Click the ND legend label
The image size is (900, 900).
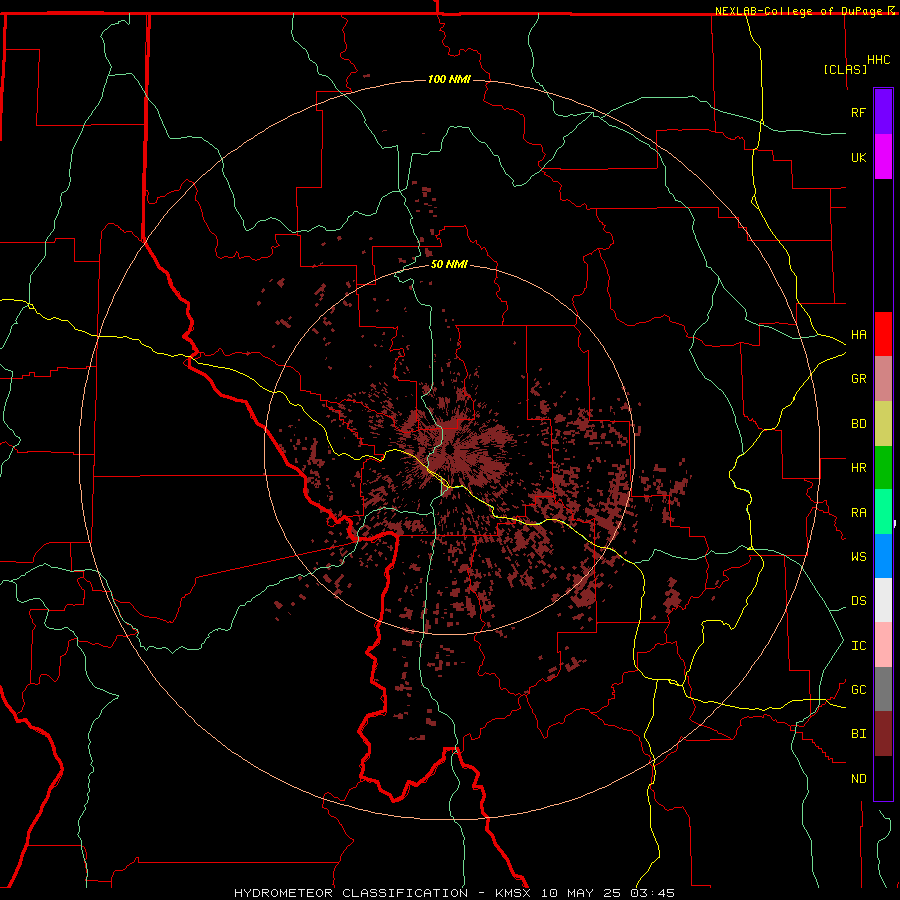click(x=858, y=778)
